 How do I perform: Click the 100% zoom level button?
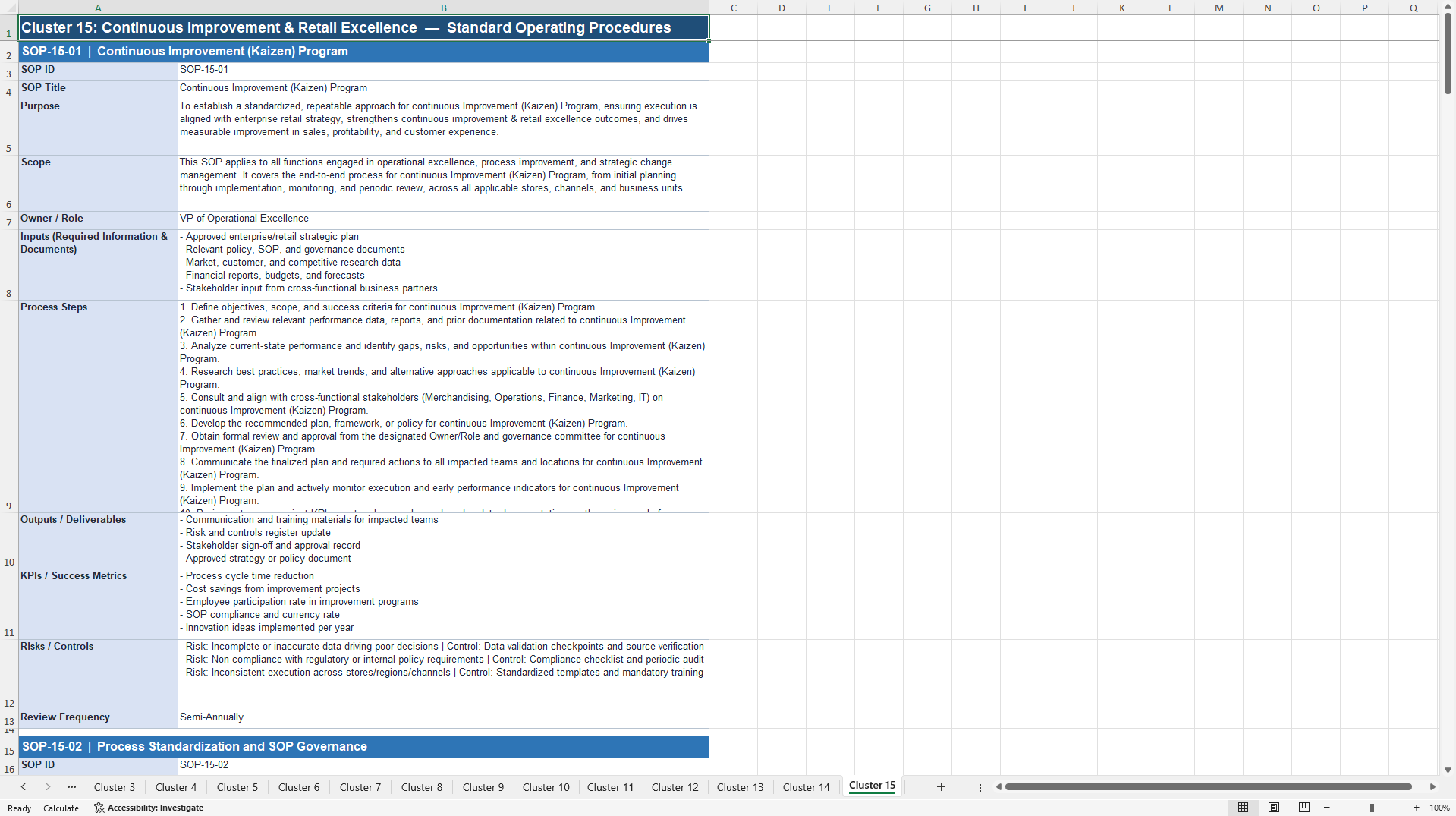[1439, 808]
